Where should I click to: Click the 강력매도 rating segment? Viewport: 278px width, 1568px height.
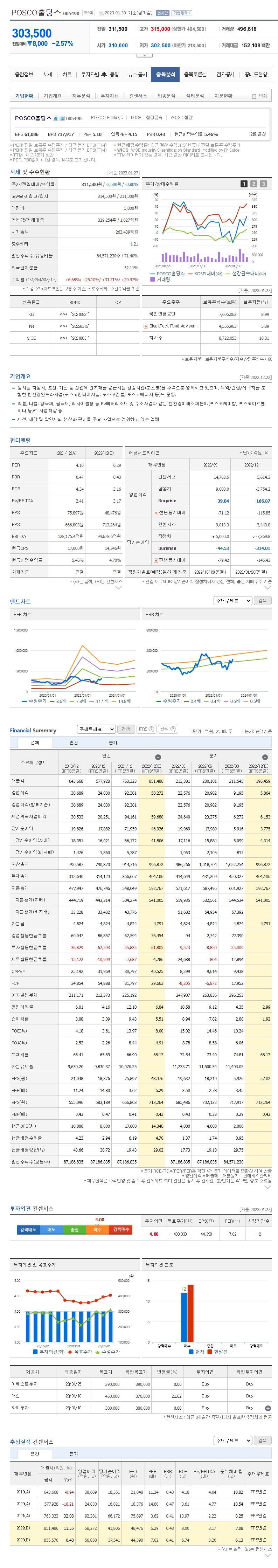[28, 1230]
